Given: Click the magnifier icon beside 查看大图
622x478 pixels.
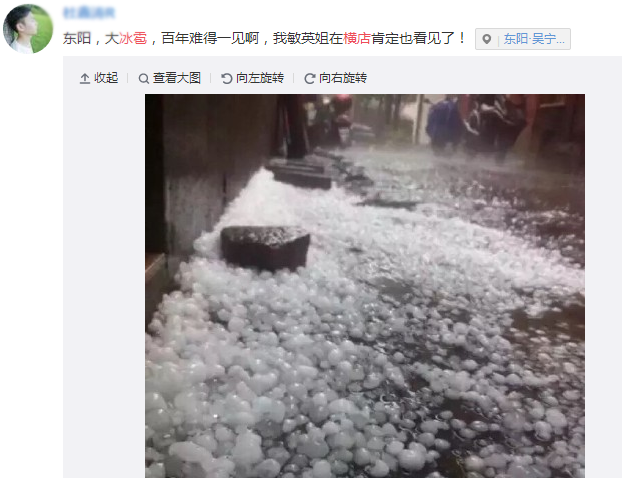Looking at the screenshot, I should [144, 79].
